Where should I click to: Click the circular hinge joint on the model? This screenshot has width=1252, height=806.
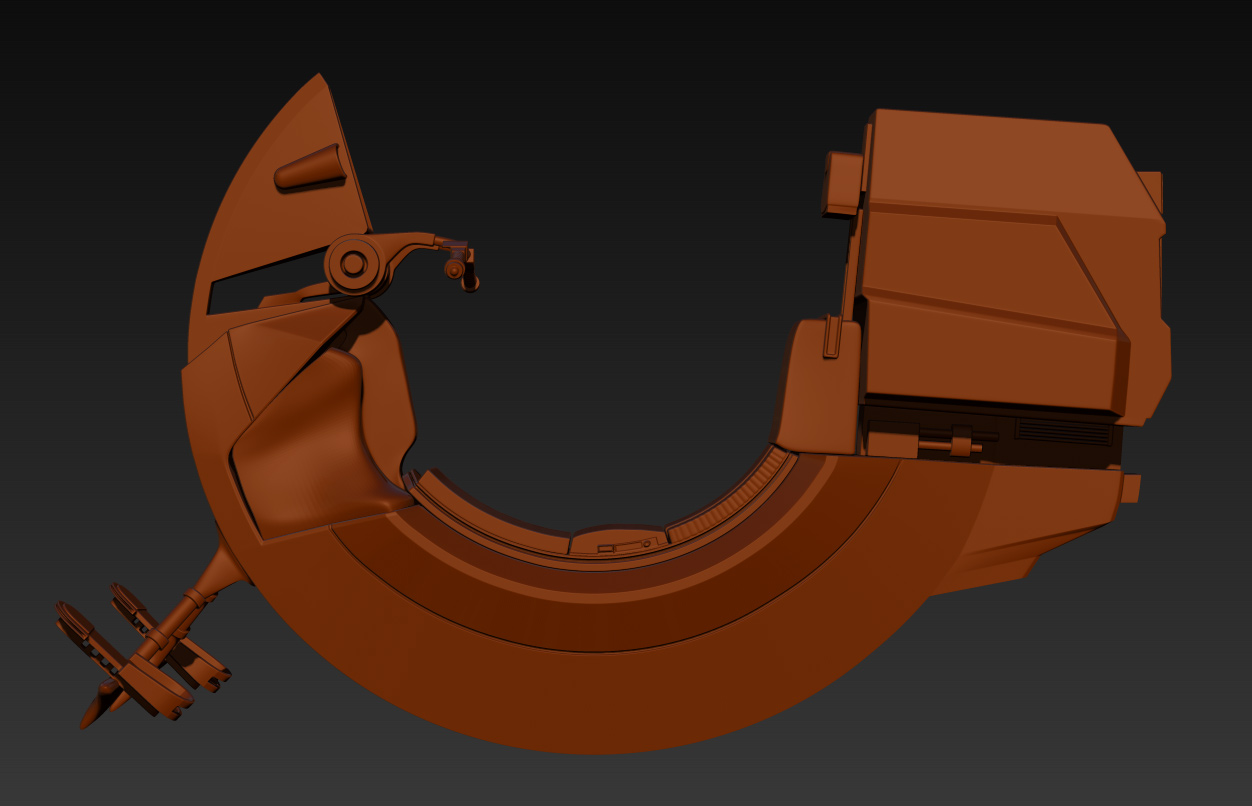(353, 264)
